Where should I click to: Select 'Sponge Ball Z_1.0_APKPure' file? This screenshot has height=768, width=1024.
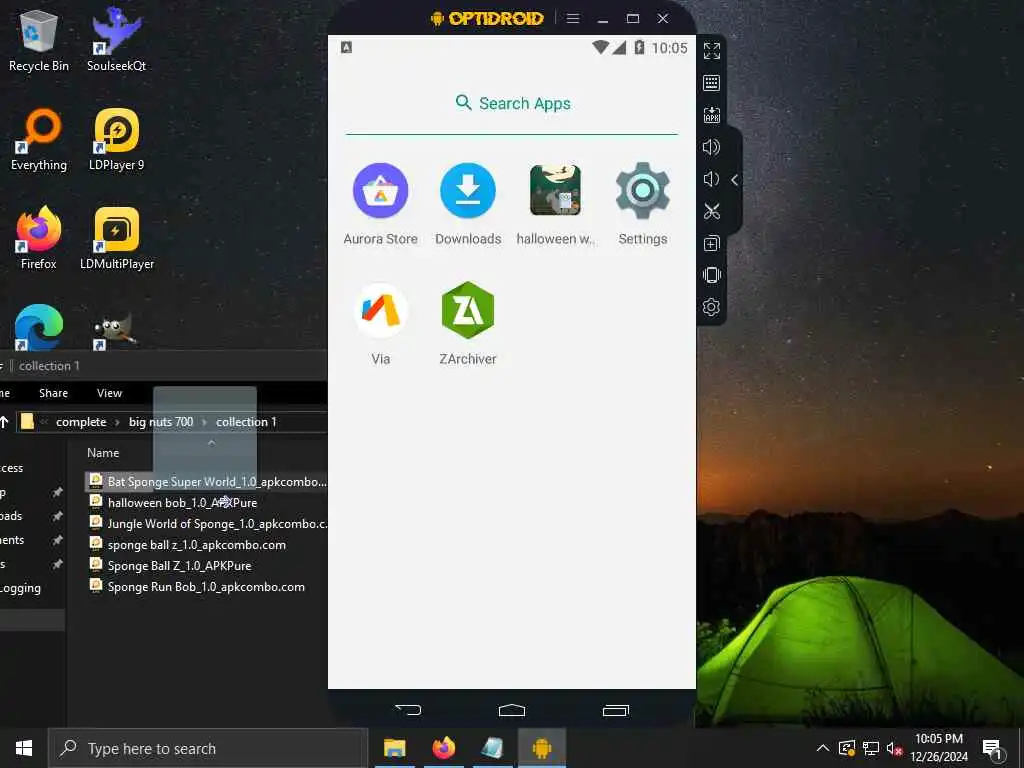(x=170, y=566)
